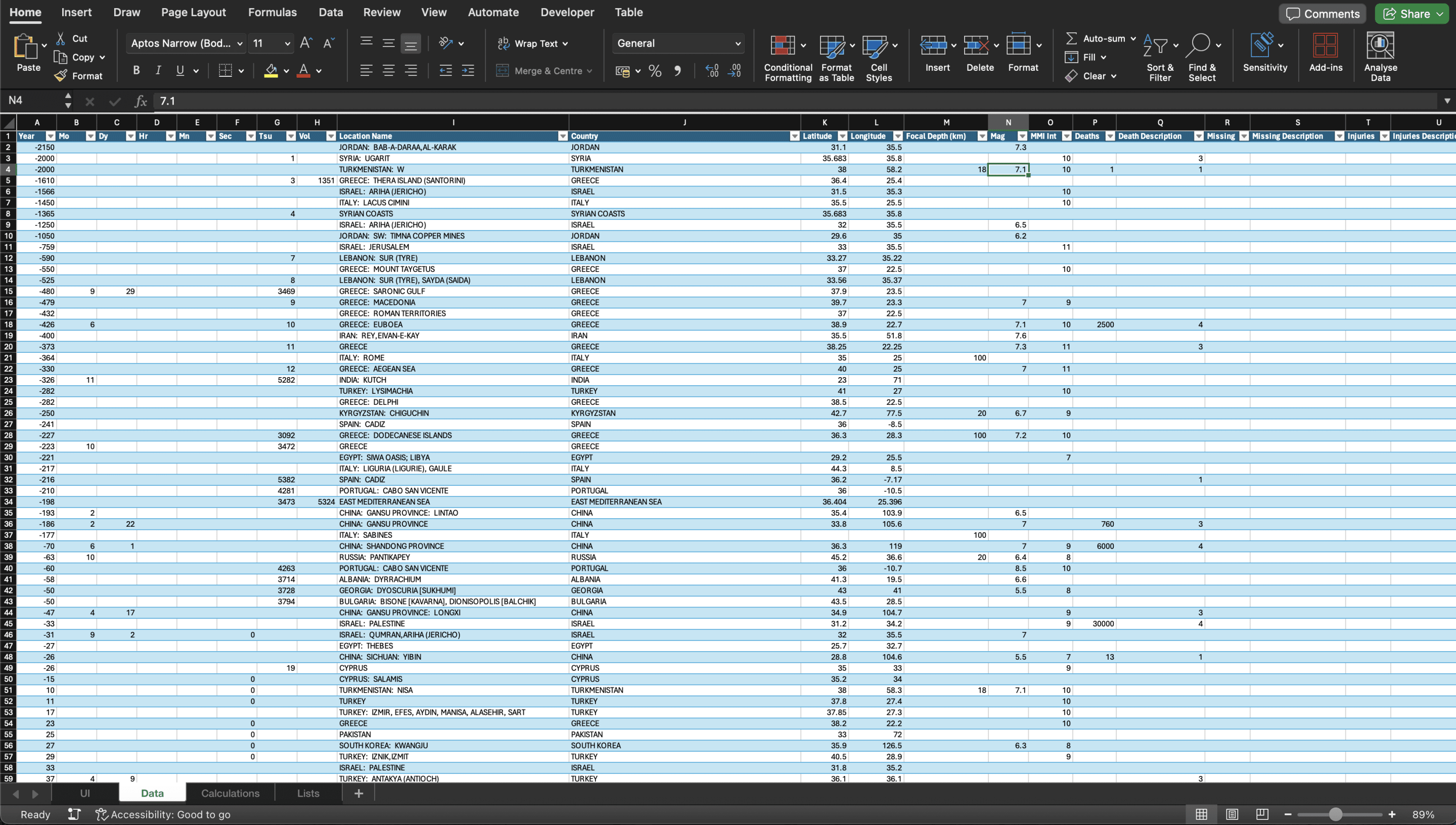Open the font size dropdown
Viewport: 1456px width, 825px height.
click(287, 43)
